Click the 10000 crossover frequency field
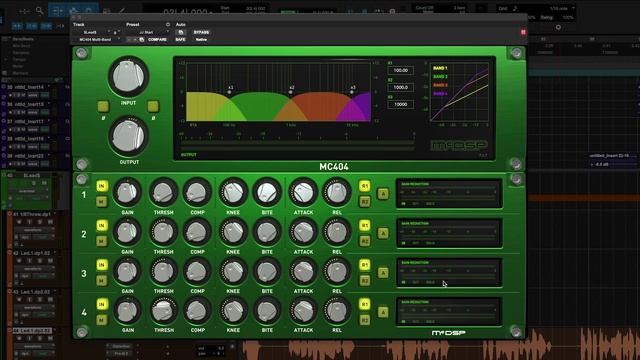Viewport: 640px width, 360px height. 400,104
